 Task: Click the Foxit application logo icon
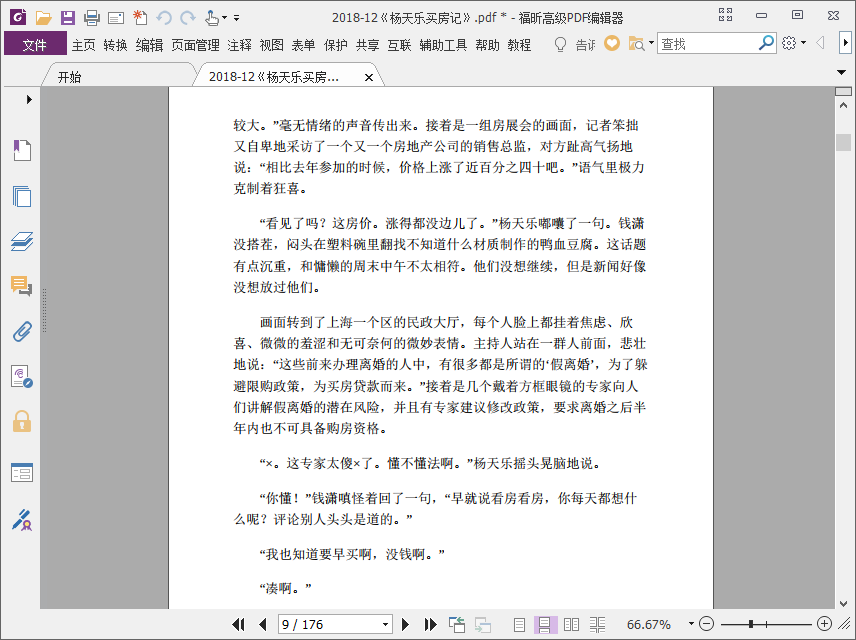pos(18,17)
